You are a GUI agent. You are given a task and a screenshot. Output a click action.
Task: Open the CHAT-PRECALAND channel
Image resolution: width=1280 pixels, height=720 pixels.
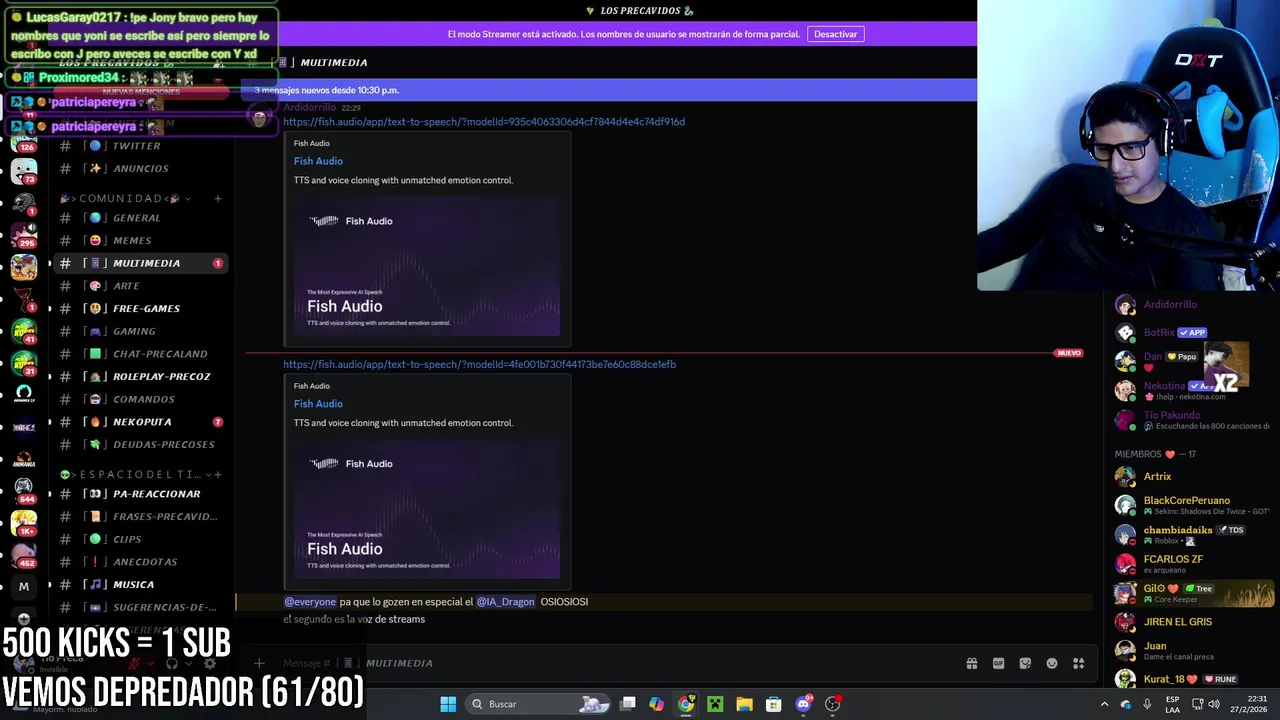click(140, 354)
